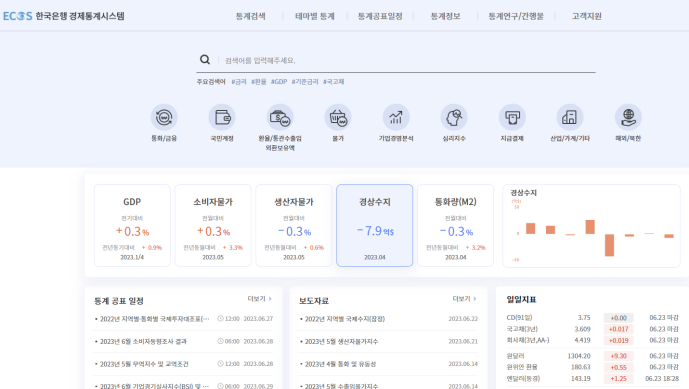
Task: Select the #기준금리 suggested keyword
Action: 305,82
